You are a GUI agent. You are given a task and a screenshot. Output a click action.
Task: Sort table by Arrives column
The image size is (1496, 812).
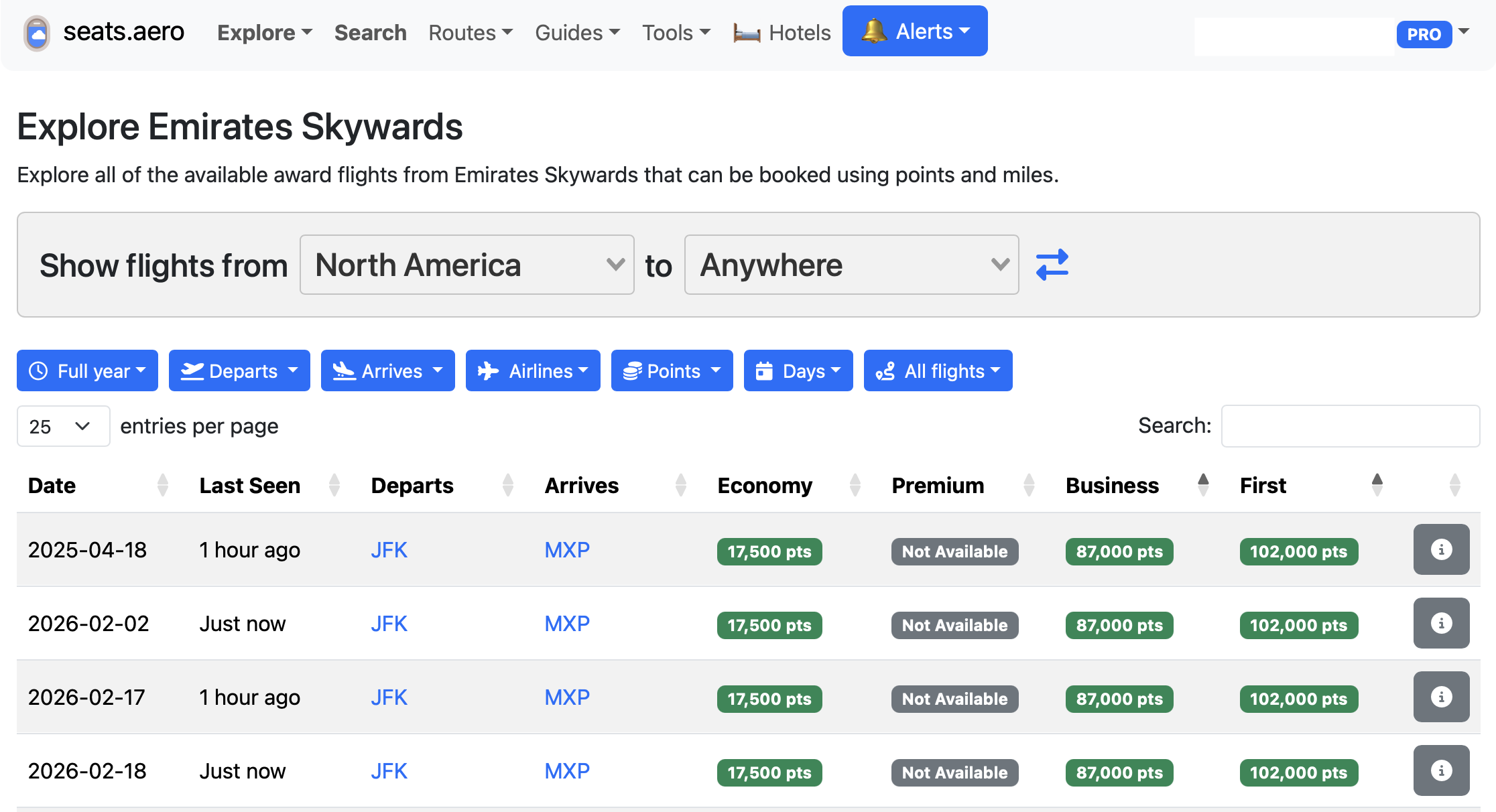coord(681,485)
